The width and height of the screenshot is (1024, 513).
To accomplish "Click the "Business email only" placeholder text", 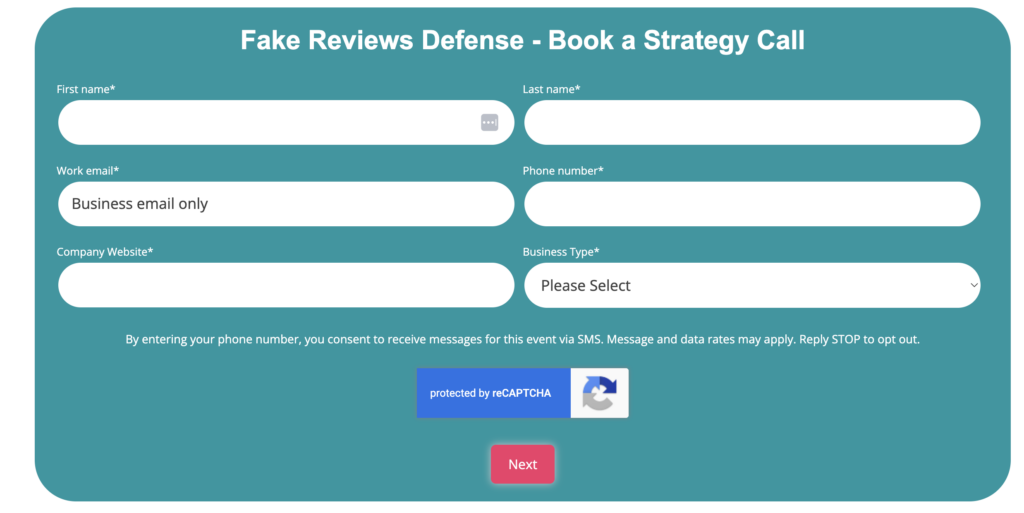I will tap(140, 204).
